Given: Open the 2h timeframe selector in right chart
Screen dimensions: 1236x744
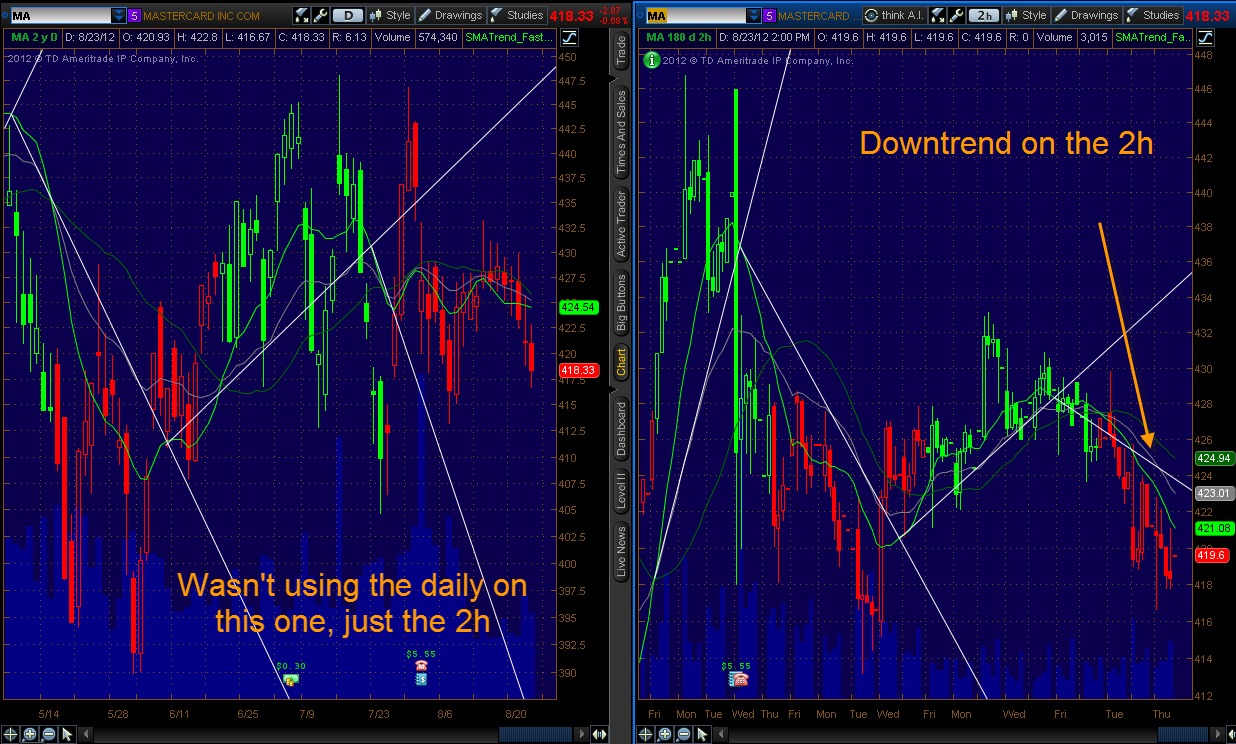Looking at the screenshot, I should point(983,16).
